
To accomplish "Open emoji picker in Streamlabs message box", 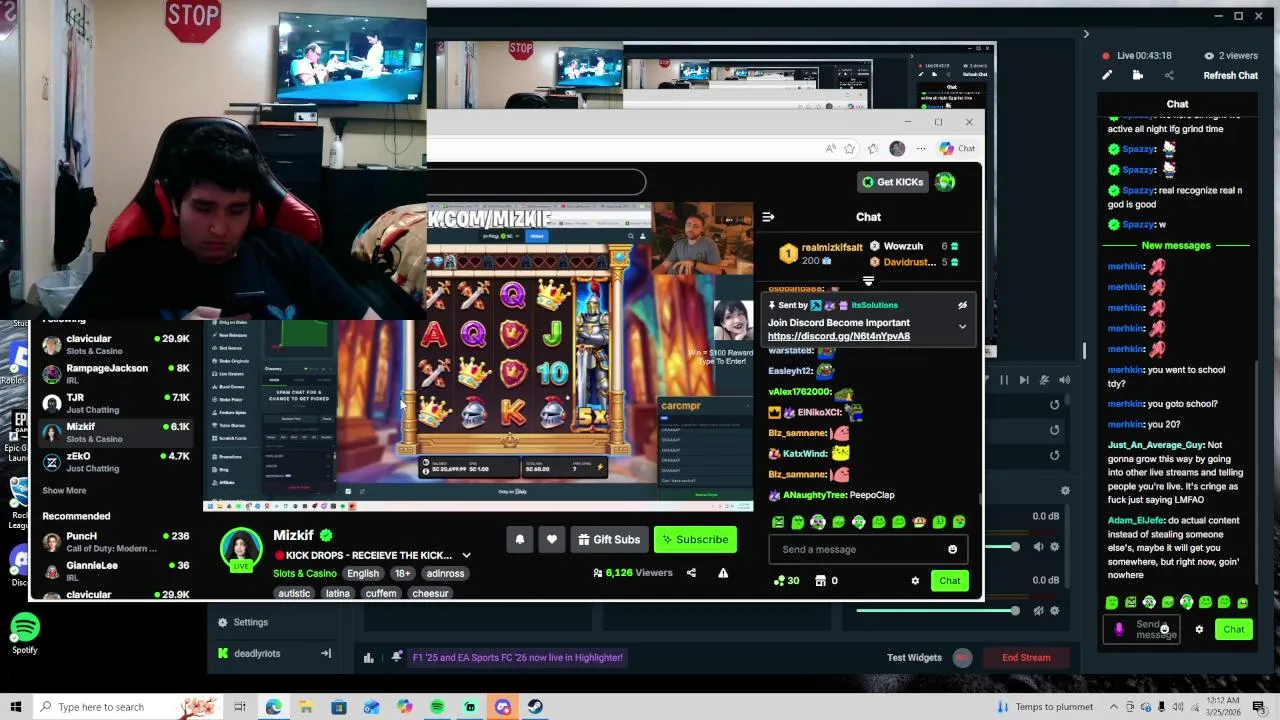I will 1164,629.
